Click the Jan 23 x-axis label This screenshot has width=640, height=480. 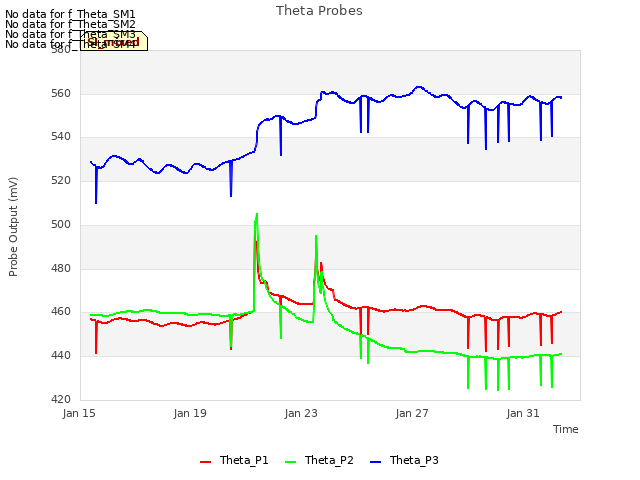point(301,413)
